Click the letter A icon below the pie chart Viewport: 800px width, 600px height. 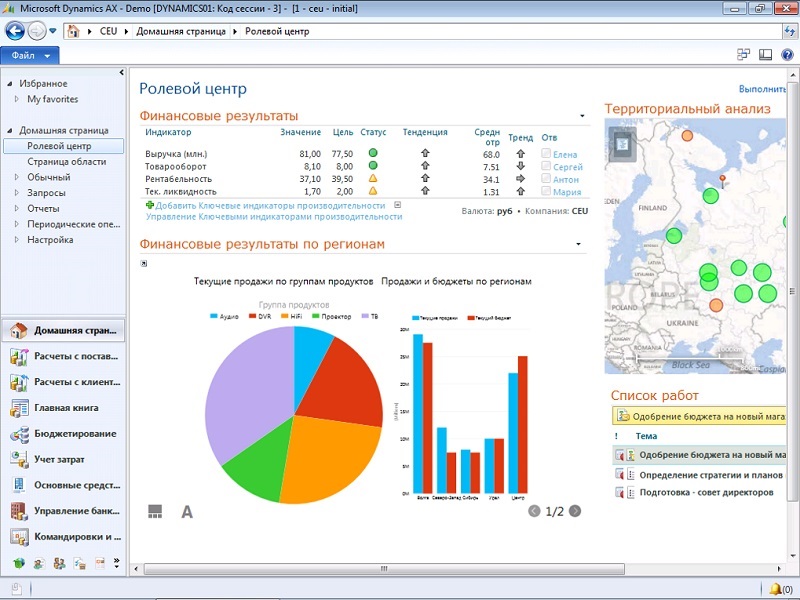(x=187, y=512)
